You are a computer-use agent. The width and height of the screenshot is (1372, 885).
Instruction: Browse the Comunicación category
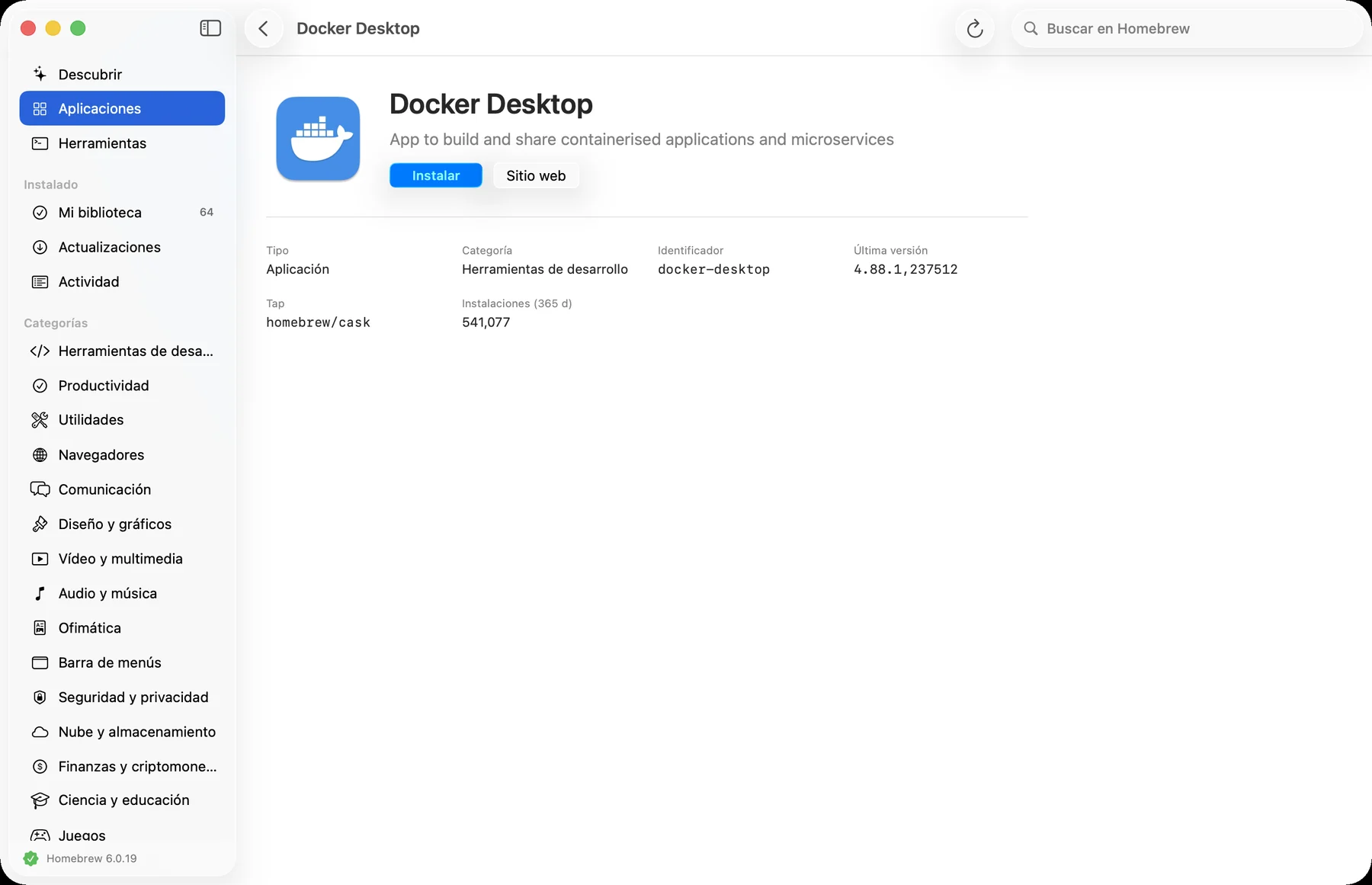click(x=122, y=489)
